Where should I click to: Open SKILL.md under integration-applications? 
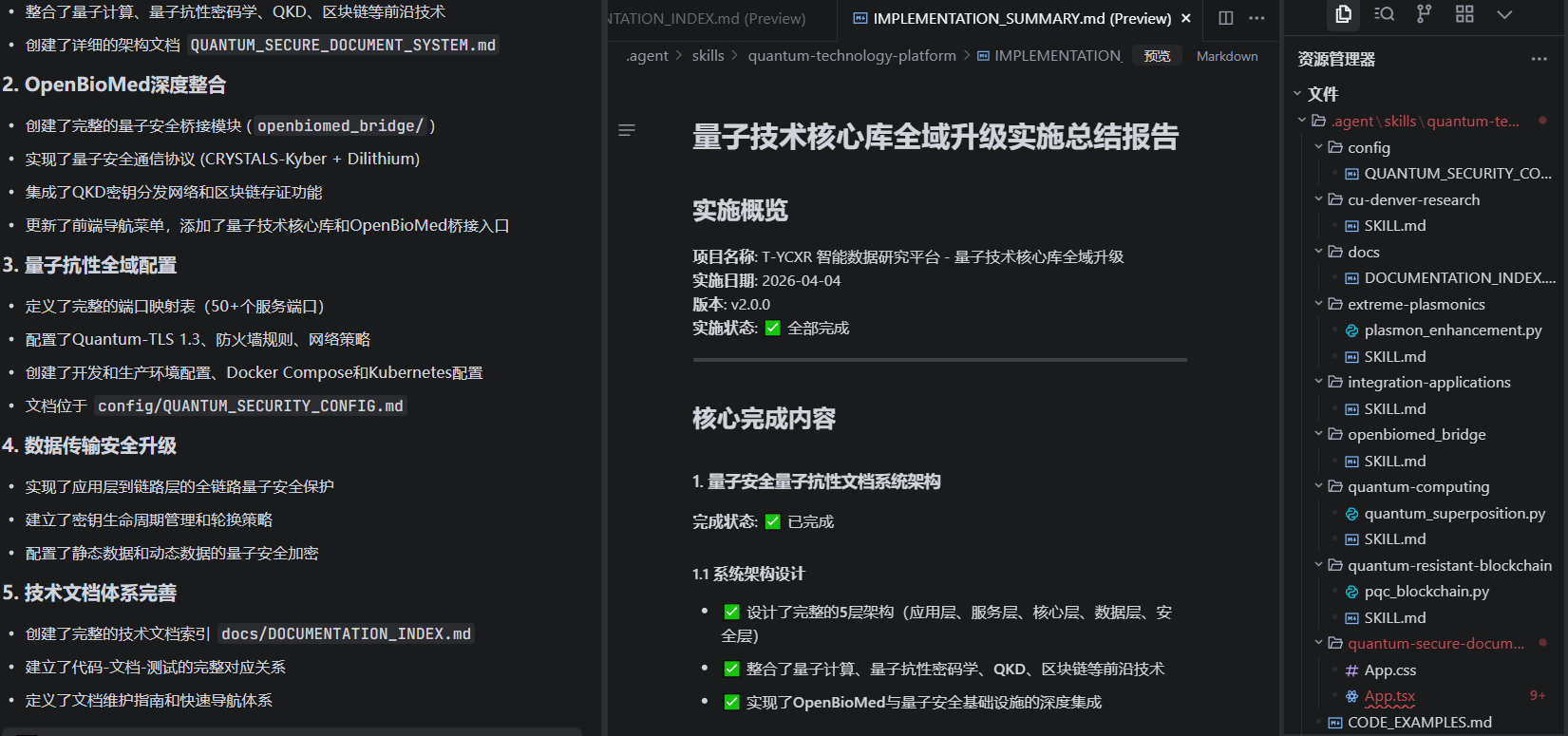click(x=1395, y=408)
